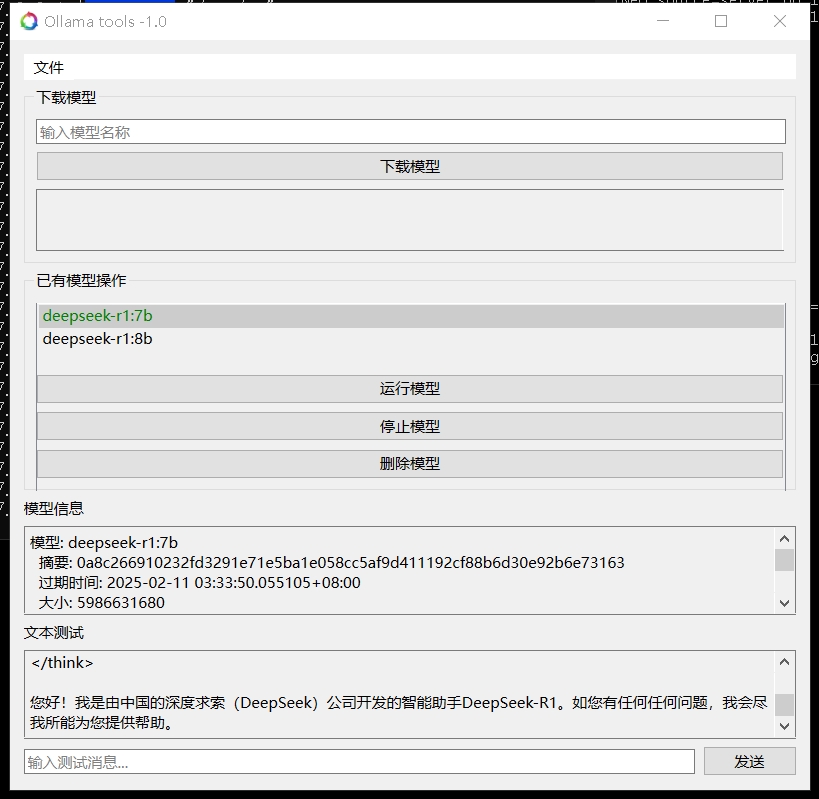Click the Ollama tools app icon
This screenshot has width=819, height=799.
point(29,21)
